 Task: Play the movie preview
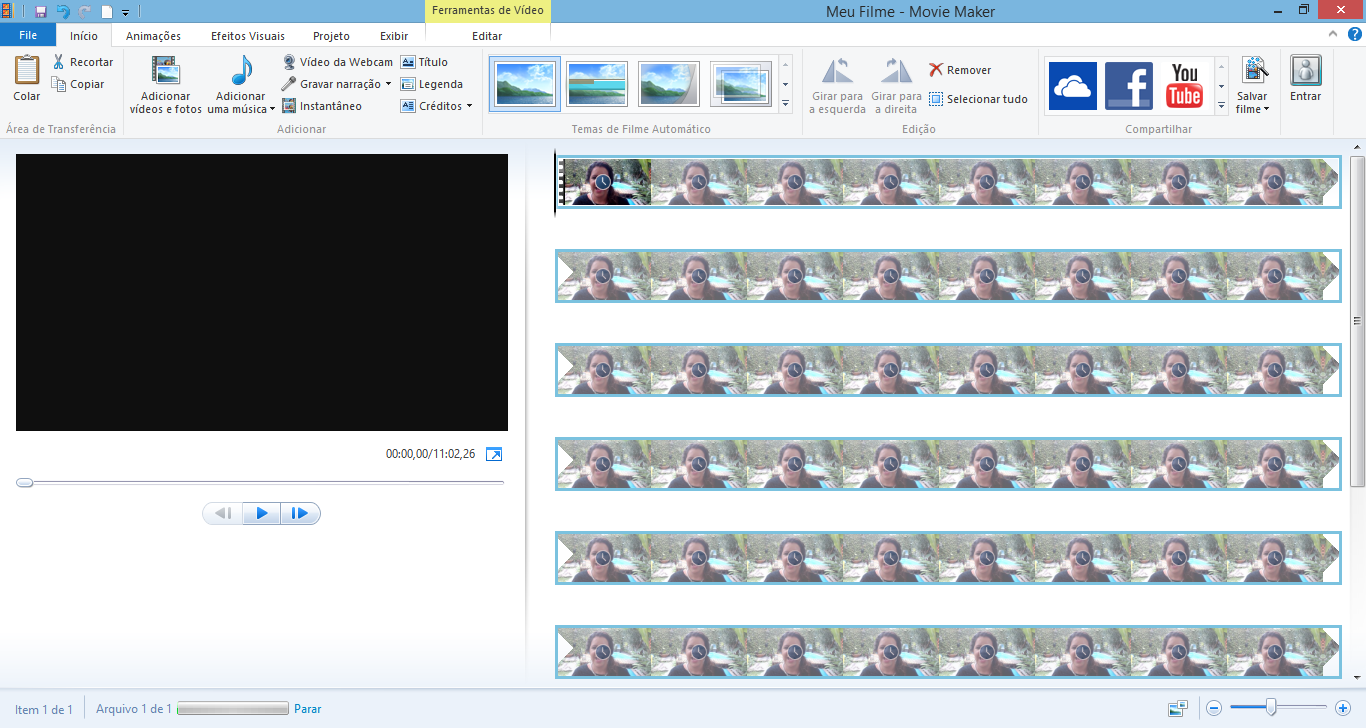pyautogui.click(x=262, y=513)
